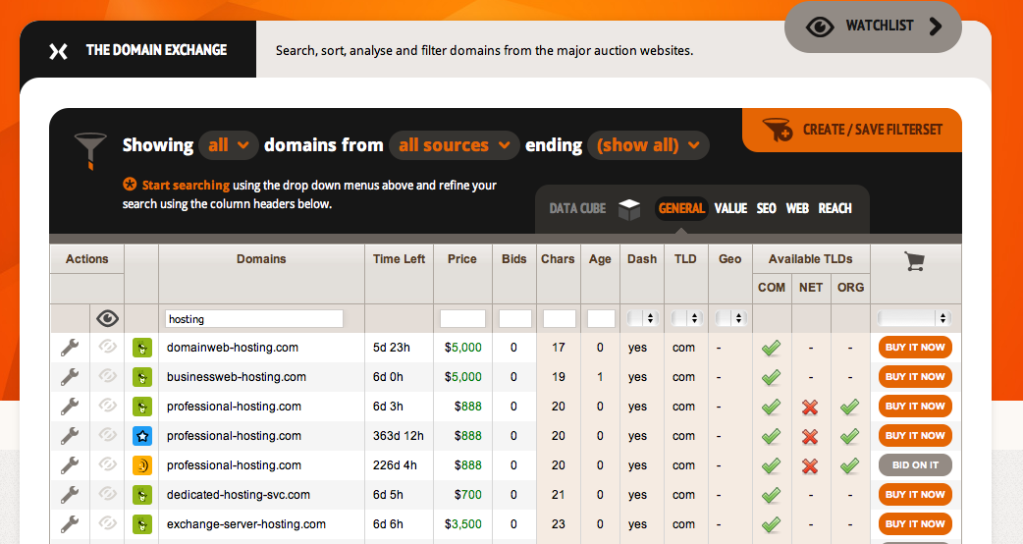Toggle watchlist eye for businessweb-hosting.com
The image size is (1023, 544).
pos(107,376)
